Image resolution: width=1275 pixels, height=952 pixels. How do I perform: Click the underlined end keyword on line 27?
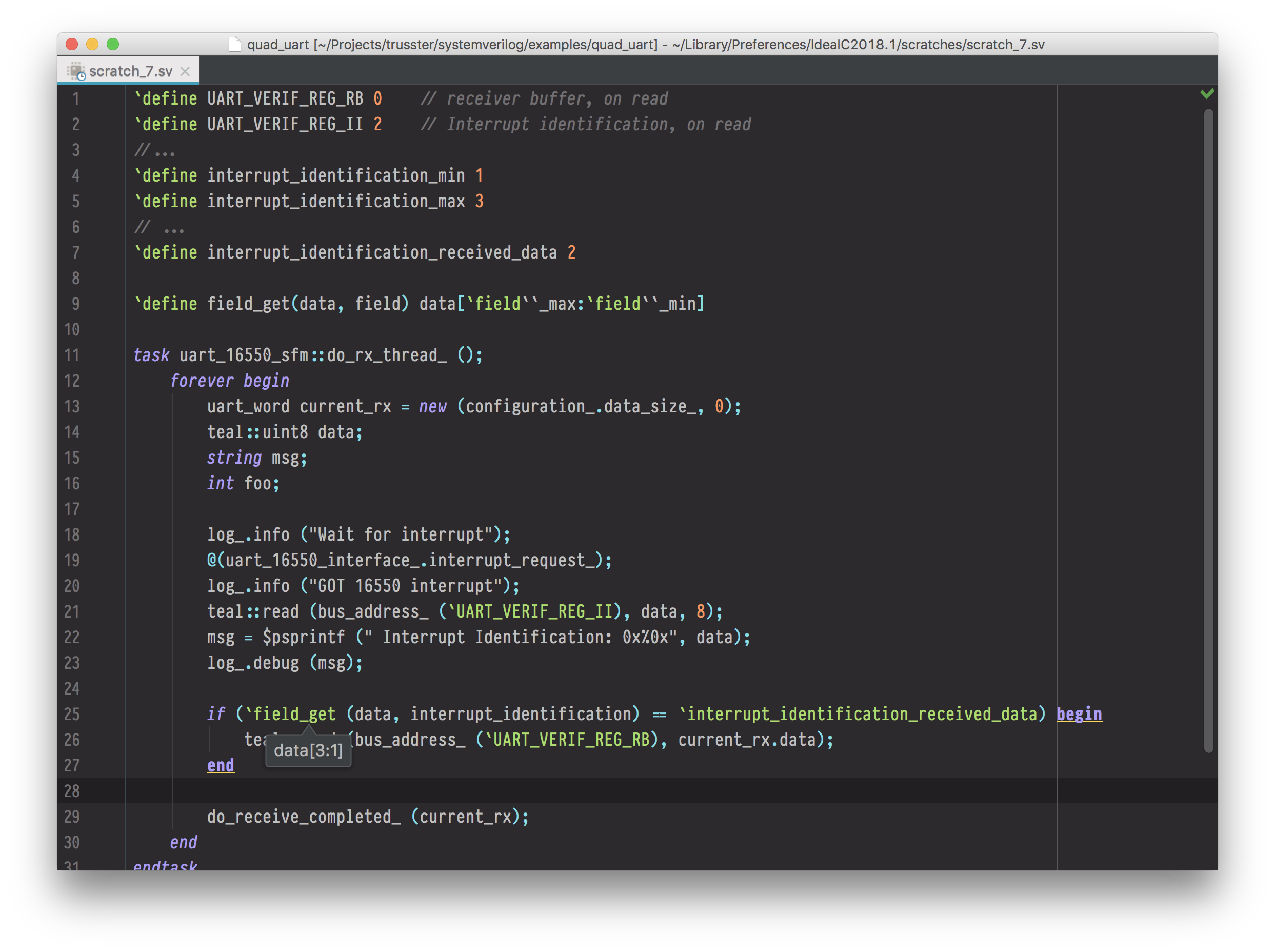point(220,765)
